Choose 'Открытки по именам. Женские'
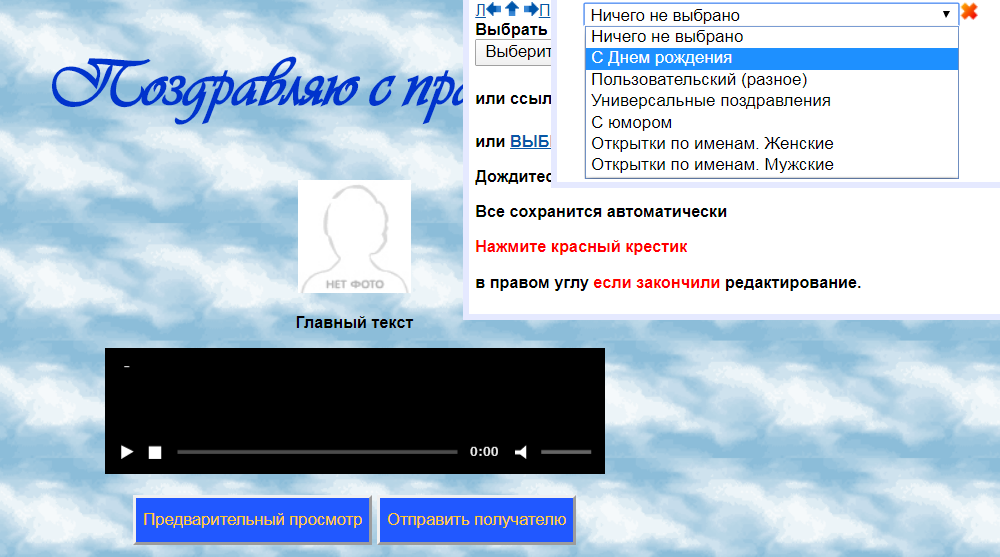The width and height of the screenshot is (1000, 557). tap(712, 143)
